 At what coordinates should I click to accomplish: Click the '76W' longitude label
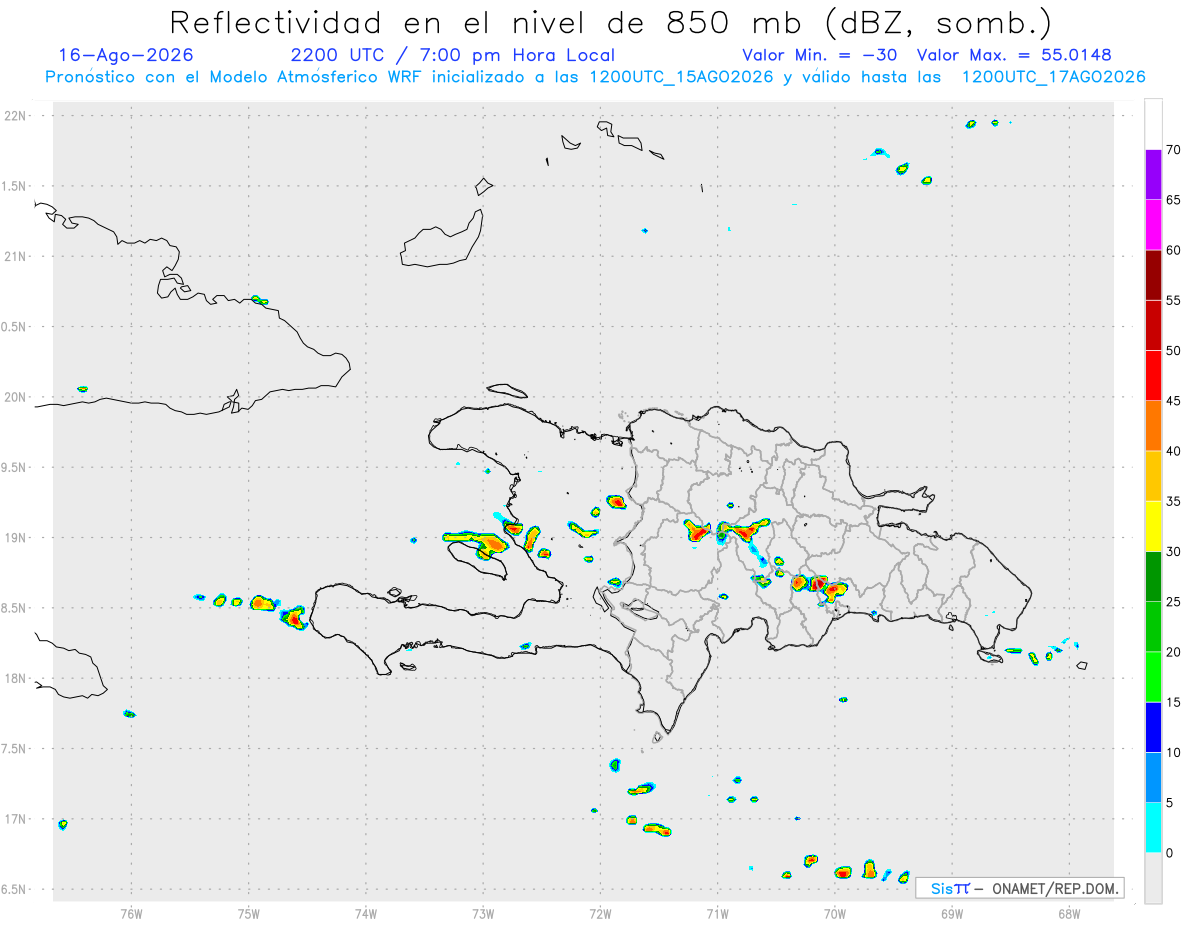point(131,913)
